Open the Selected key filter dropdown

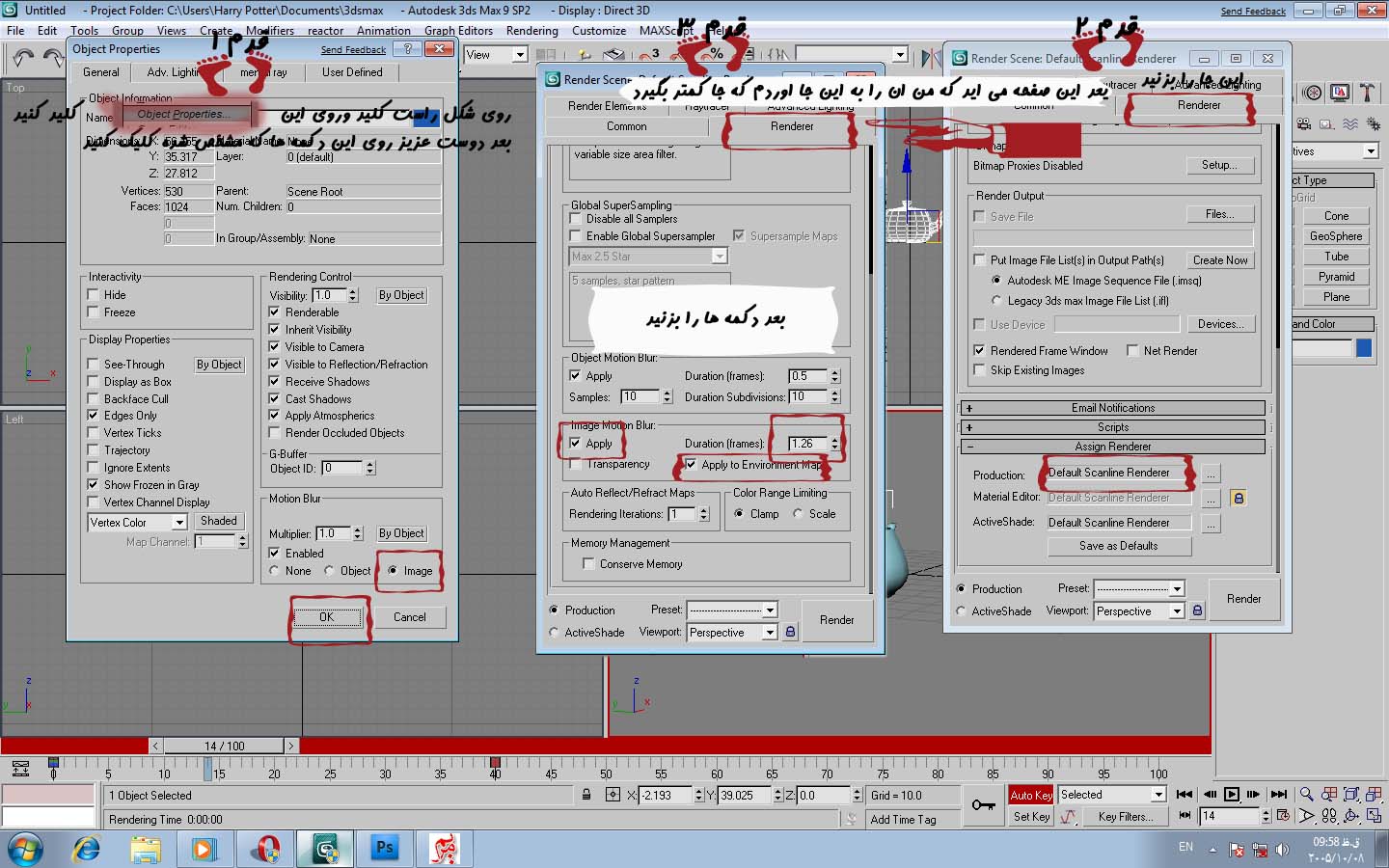[1158, 795]
